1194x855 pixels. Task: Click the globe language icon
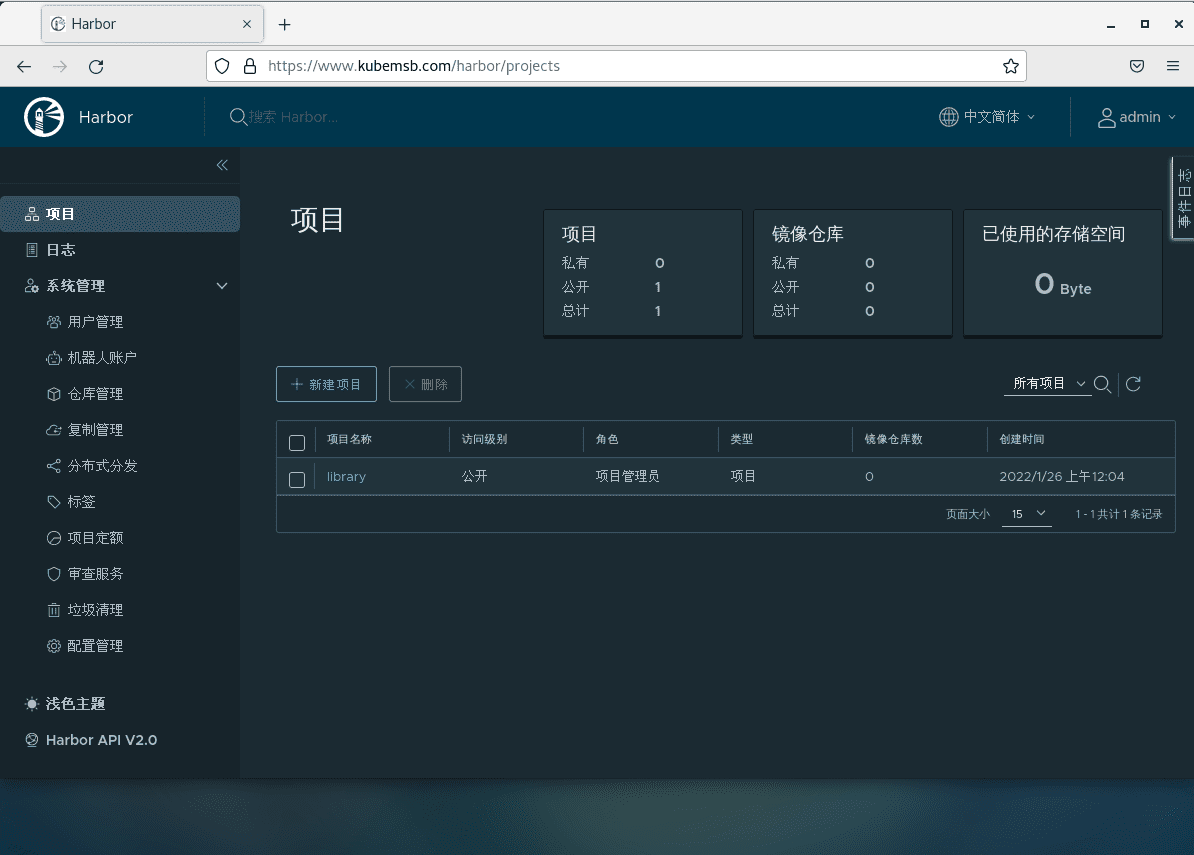click(948, 116)
